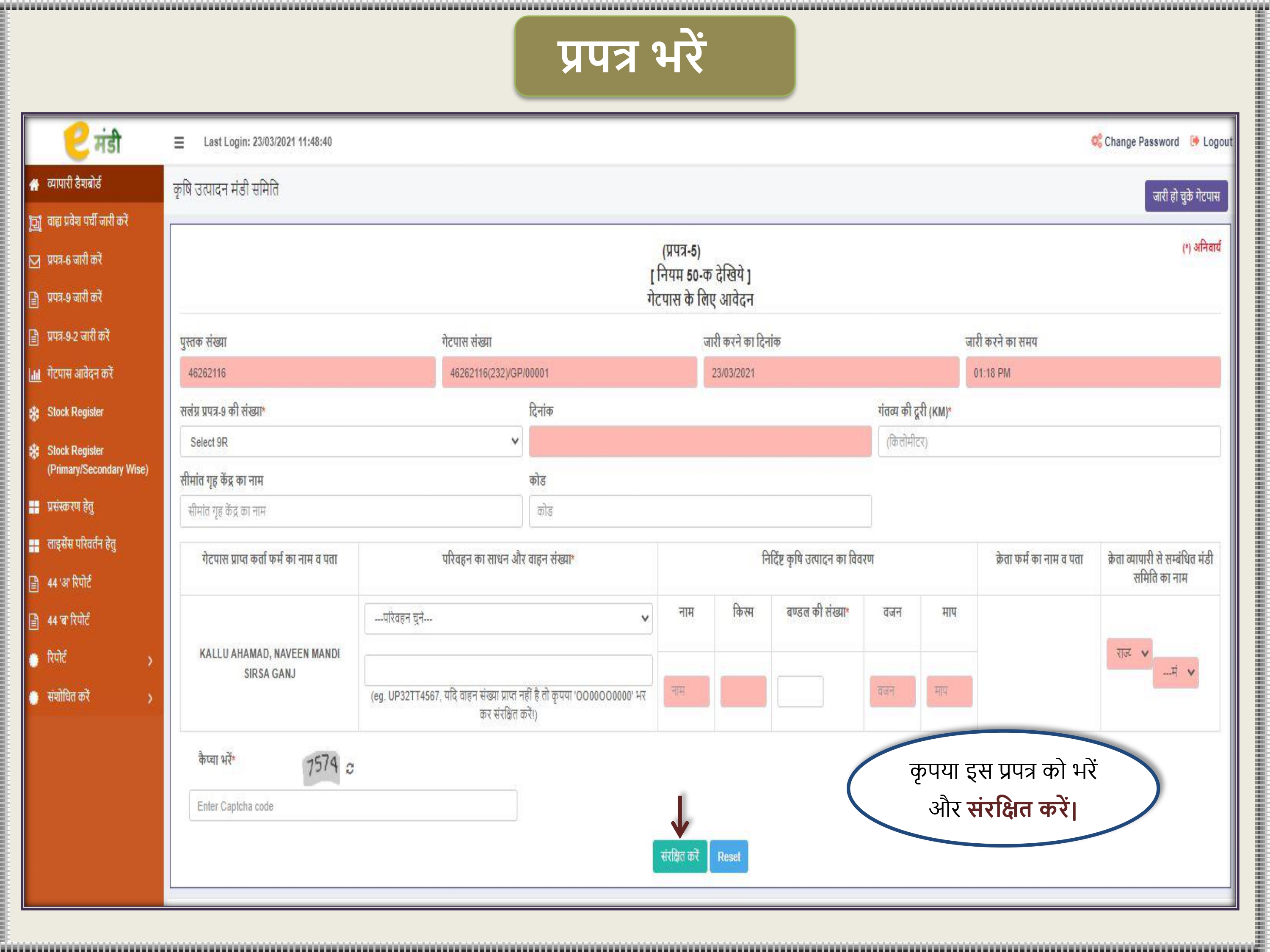Click the grid icon beside लाइसेंस परिवर्तन हेतु
Image resolution: width=1270 pixels, height=952 pixels.
(34, 545)
